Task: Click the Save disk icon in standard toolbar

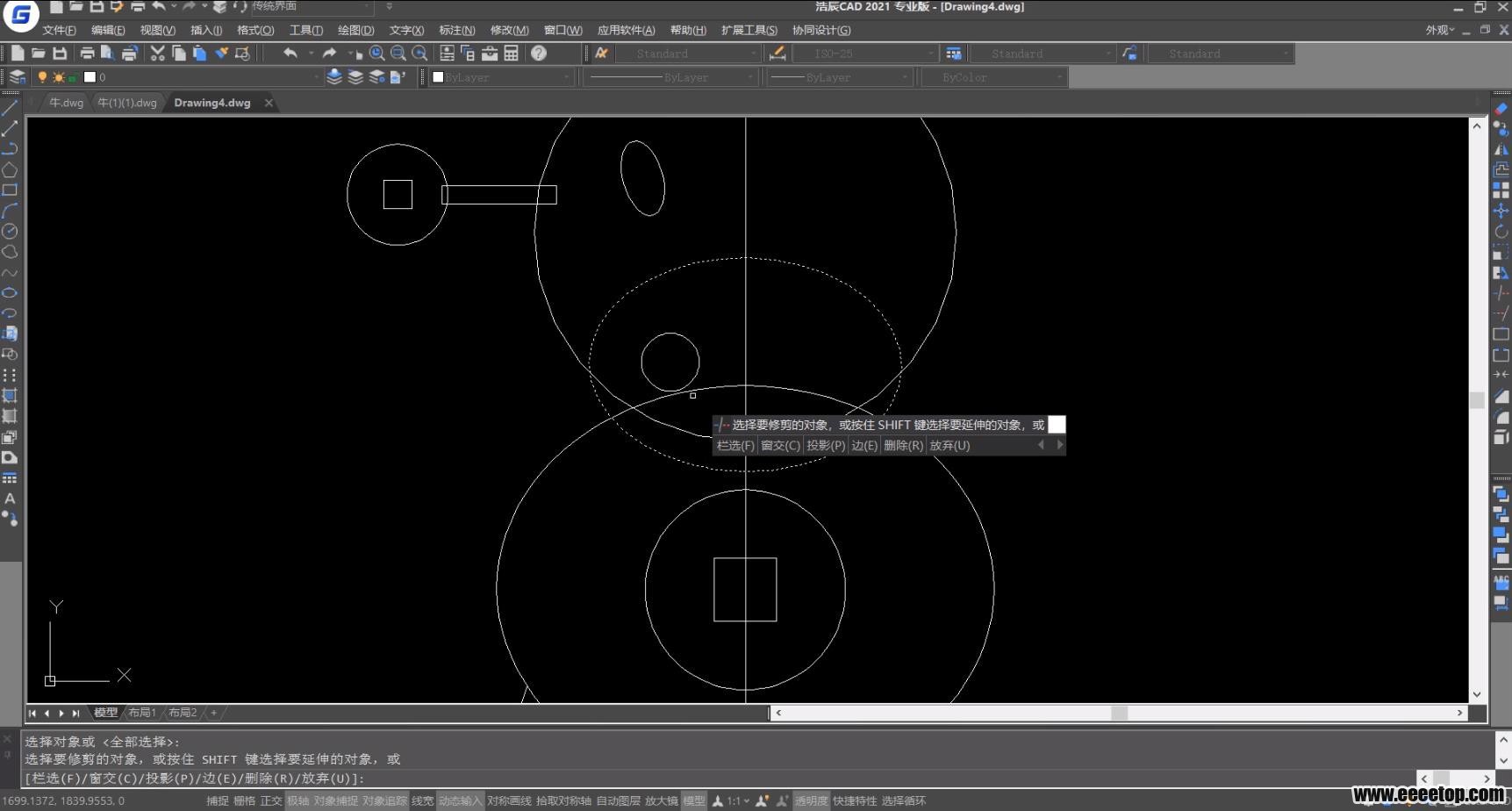Action: (60, 54)
